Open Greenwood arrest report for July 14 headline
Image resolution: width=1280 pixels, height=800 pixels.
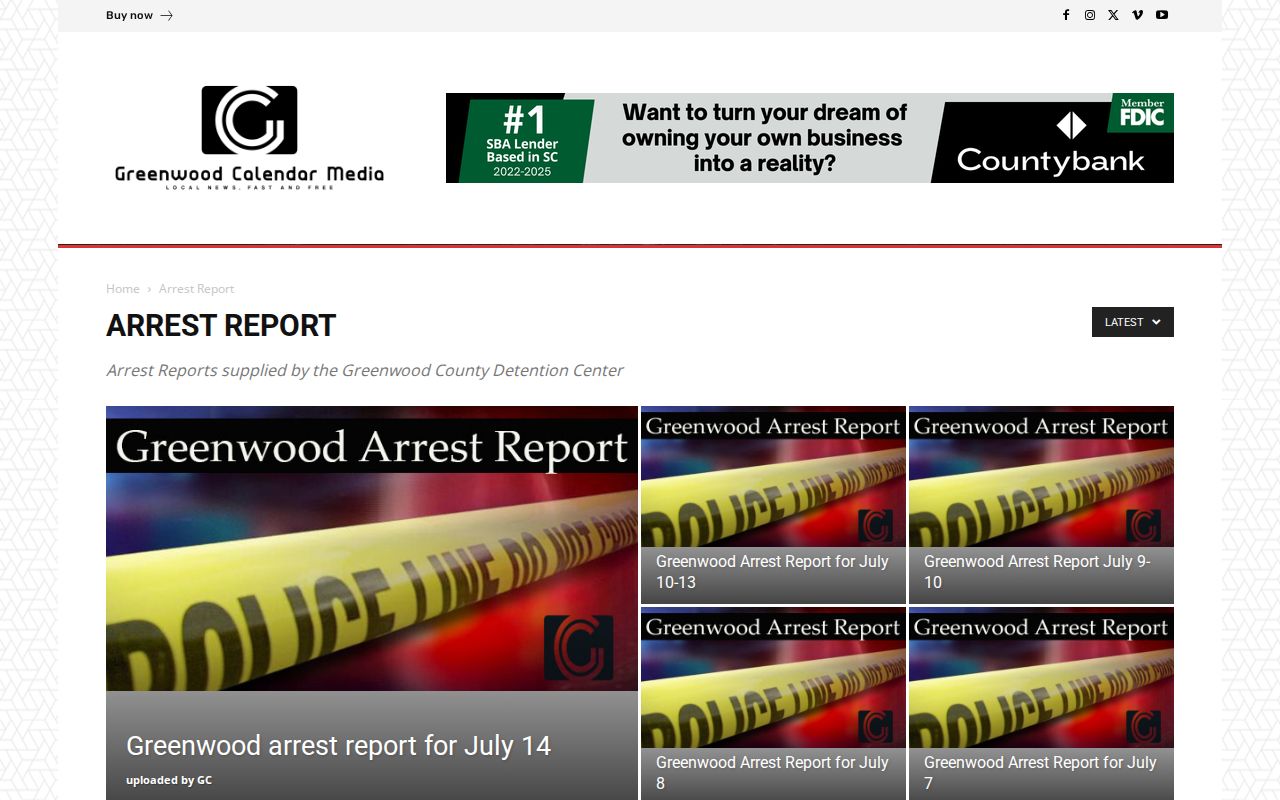click(338, 746)
